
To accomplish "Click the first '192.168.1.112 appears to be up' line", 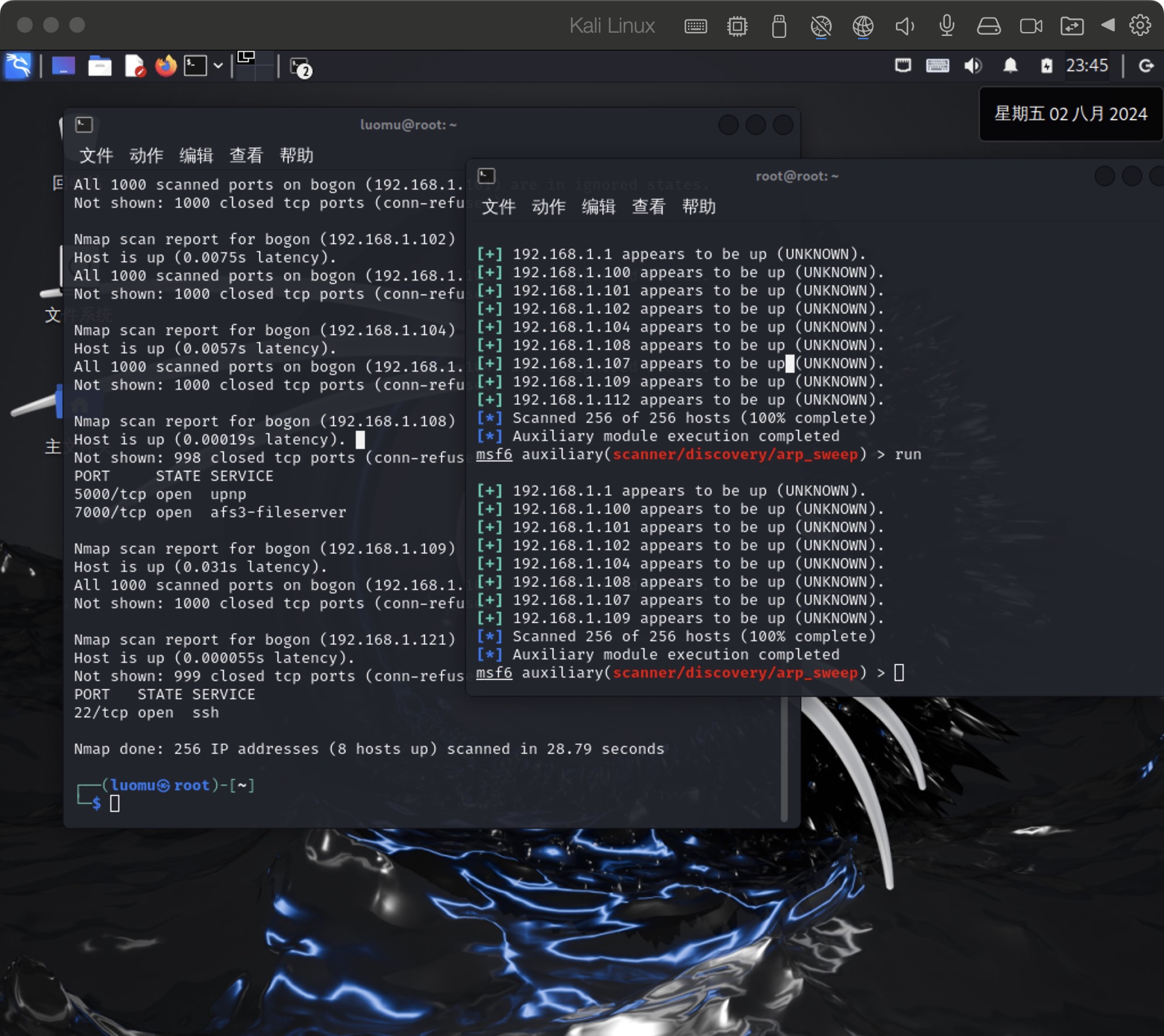I will (679, 400).
